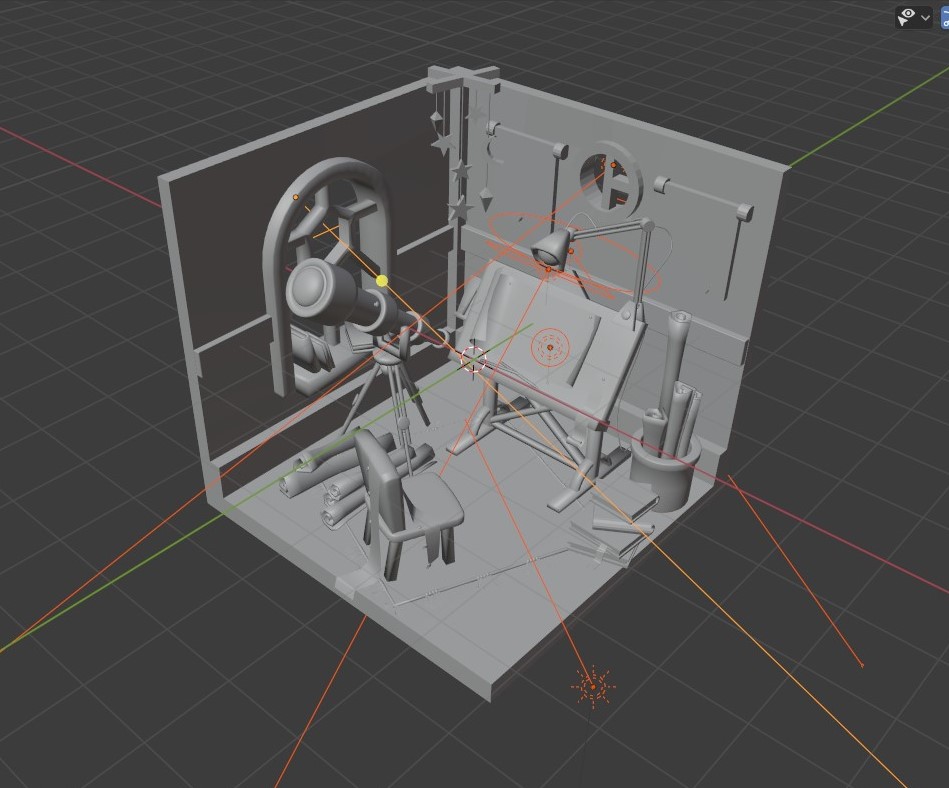
Task: Select the point light icon below the floor
Action: (x=593, y=686)
